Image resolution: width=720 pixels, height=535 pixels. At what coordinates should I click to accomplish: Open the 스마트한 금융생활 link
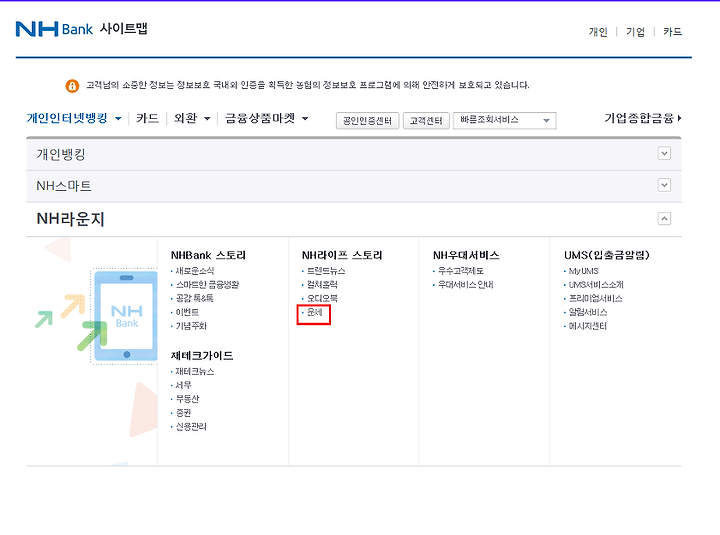coord(207,285)
